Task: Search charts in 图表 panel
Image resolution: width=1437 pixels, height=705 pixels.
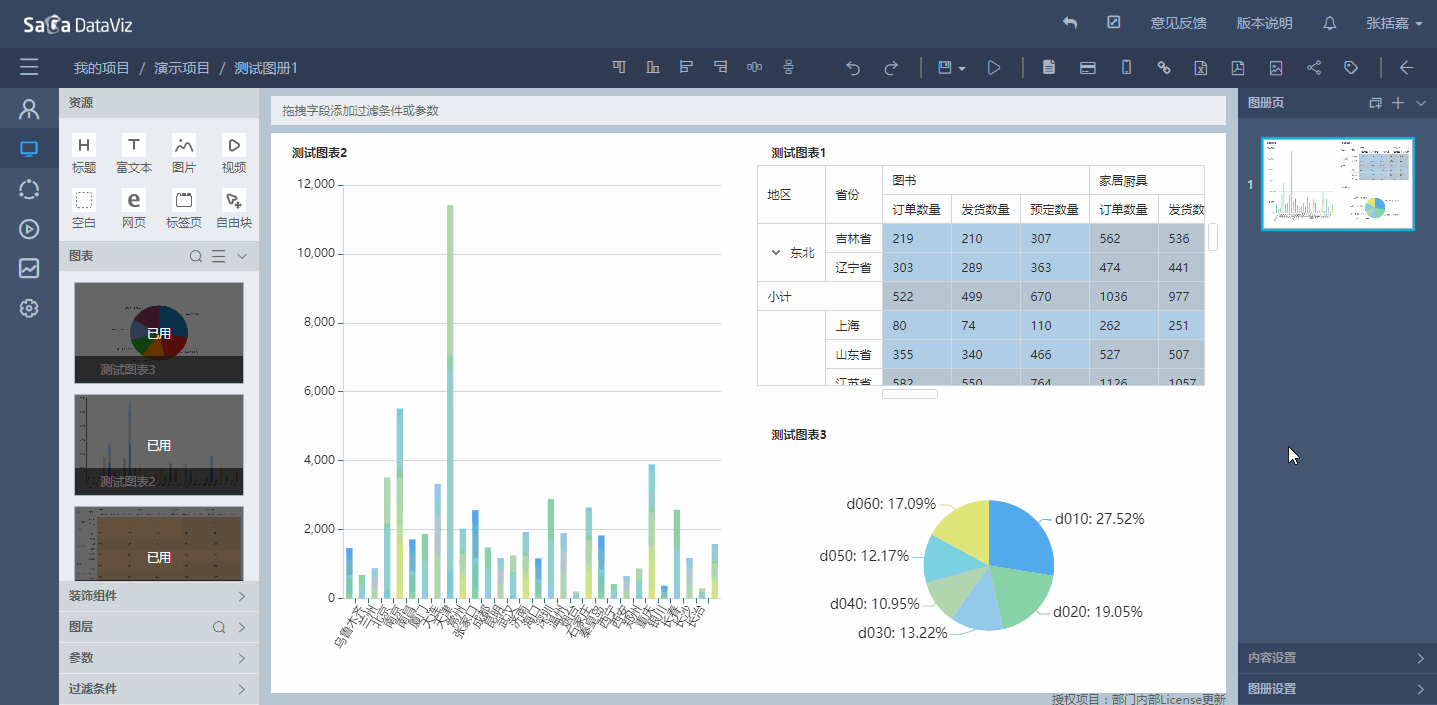Action: click(197, 257)
